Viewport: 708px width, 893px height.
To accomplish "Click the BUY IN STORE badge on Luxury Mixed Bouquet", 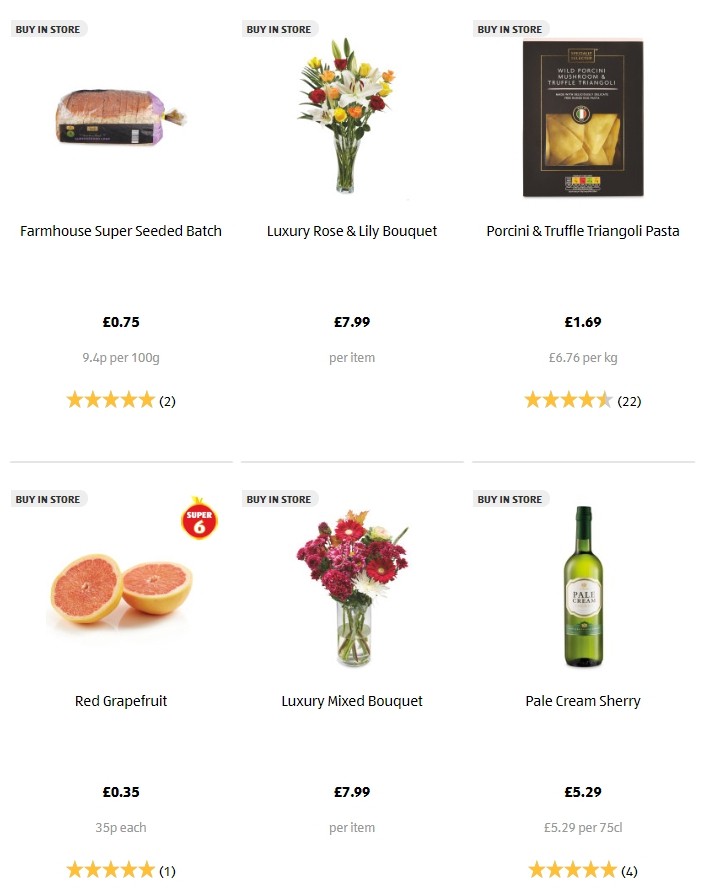I will coord(279,498).
